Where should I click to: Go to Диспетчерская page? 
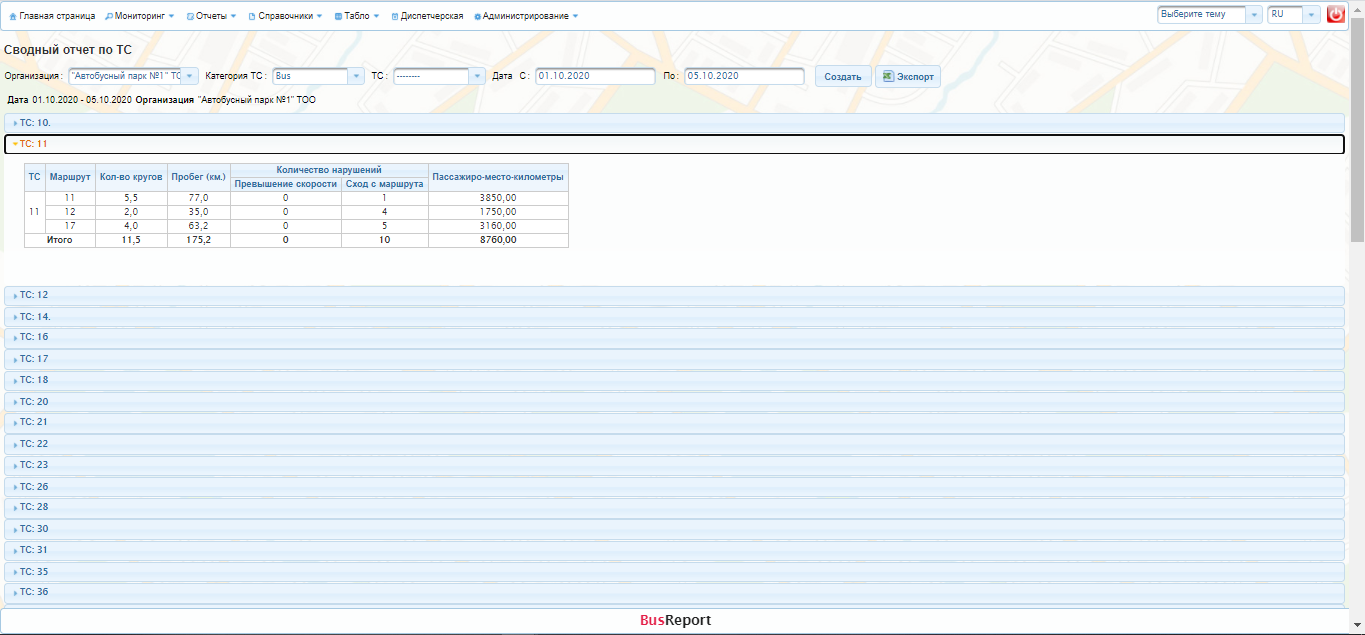pyautogui.click(x=427, y=16)
